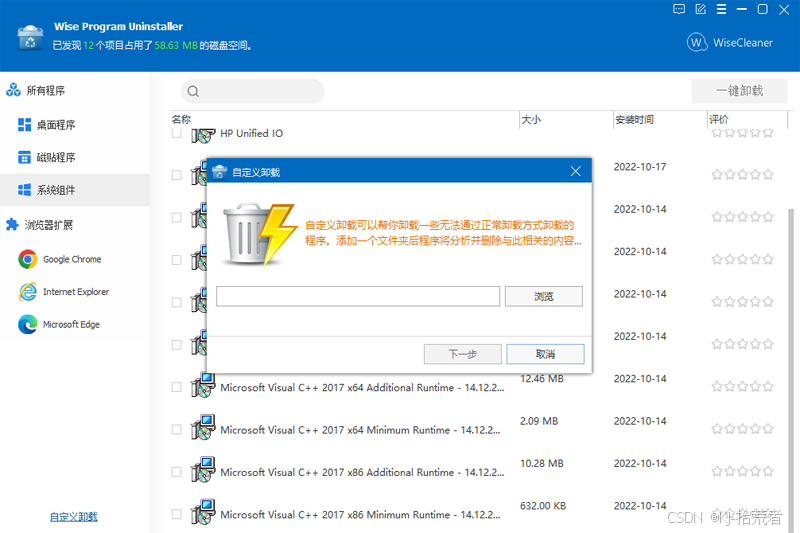Image resolution: width=800 pixels, height=533 pixels.
Task: Click the folder path input in dialog
Action: click(358, 296)
